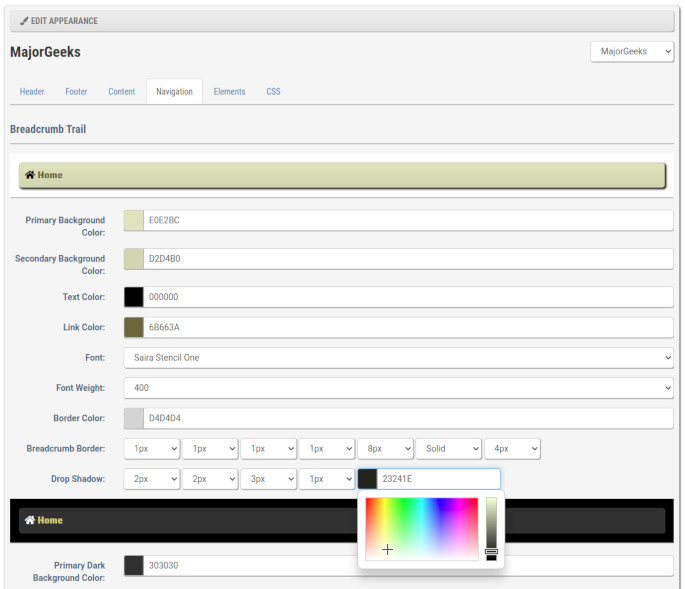
Task: Edit the Secondary Background Color field D2D4B0
Action: click(x=408, y=259)
